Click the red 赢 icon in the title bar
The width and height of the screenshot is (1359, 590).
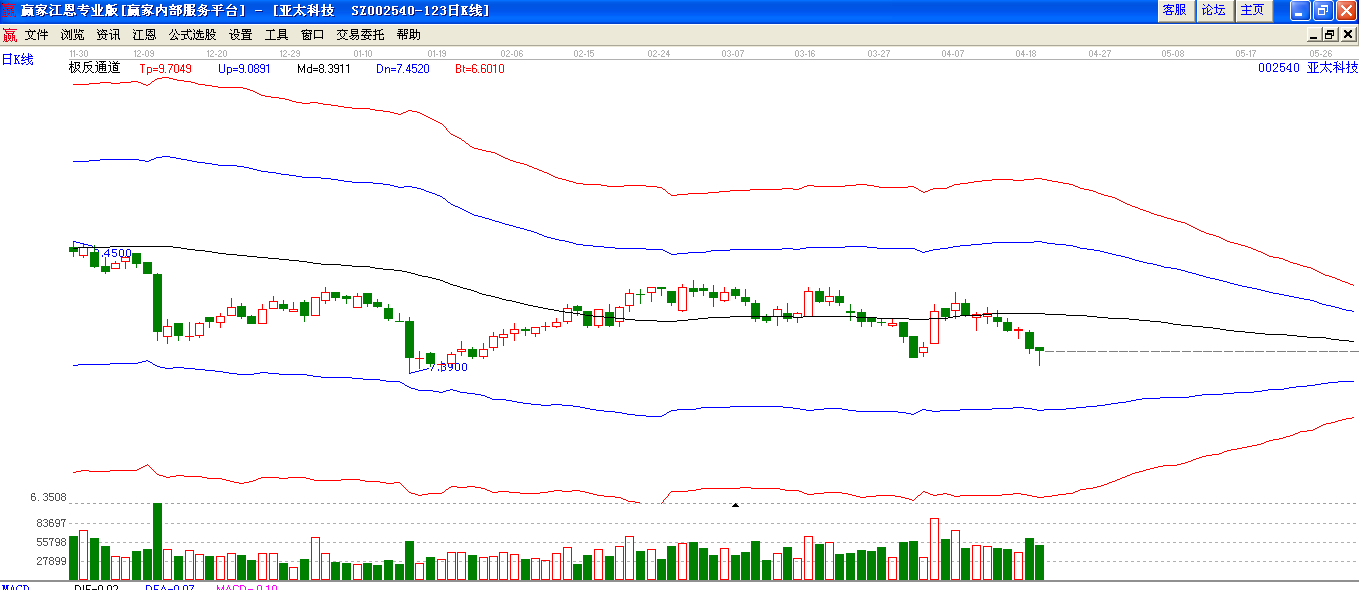(x=9, y=10)
